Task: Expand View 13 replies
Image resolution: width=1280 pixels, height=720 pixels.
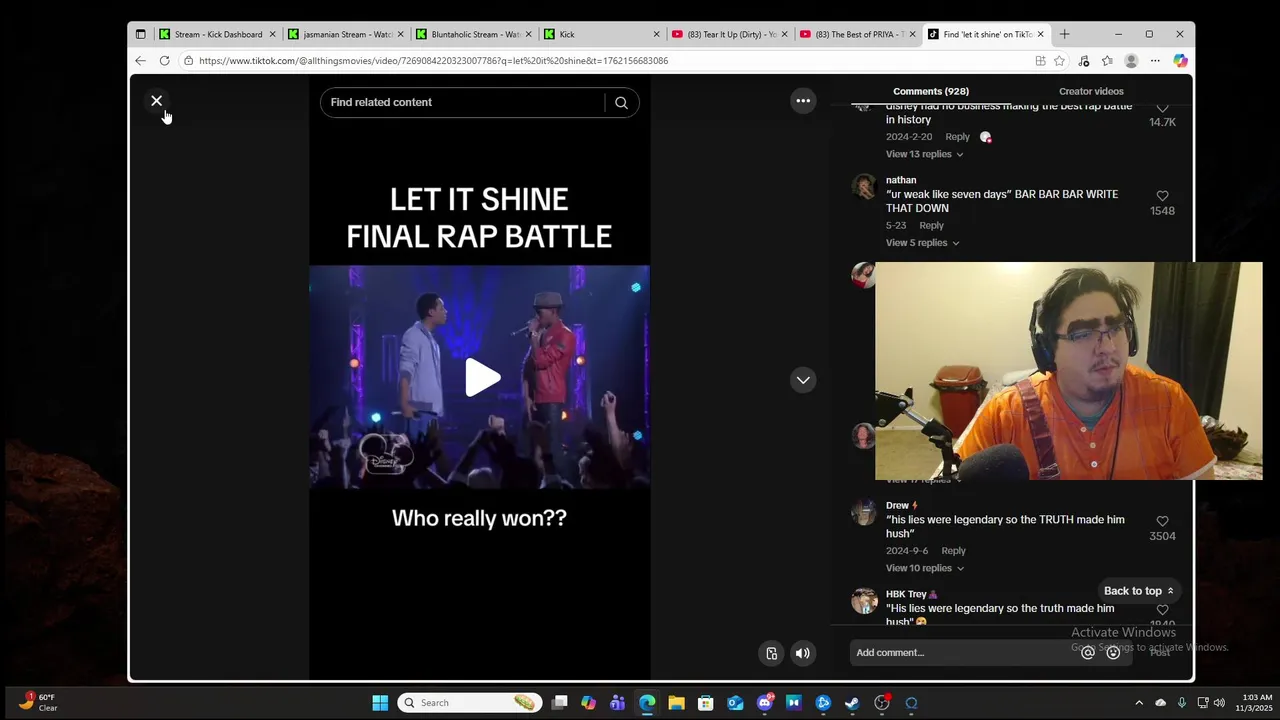Action: pos(924,154)
